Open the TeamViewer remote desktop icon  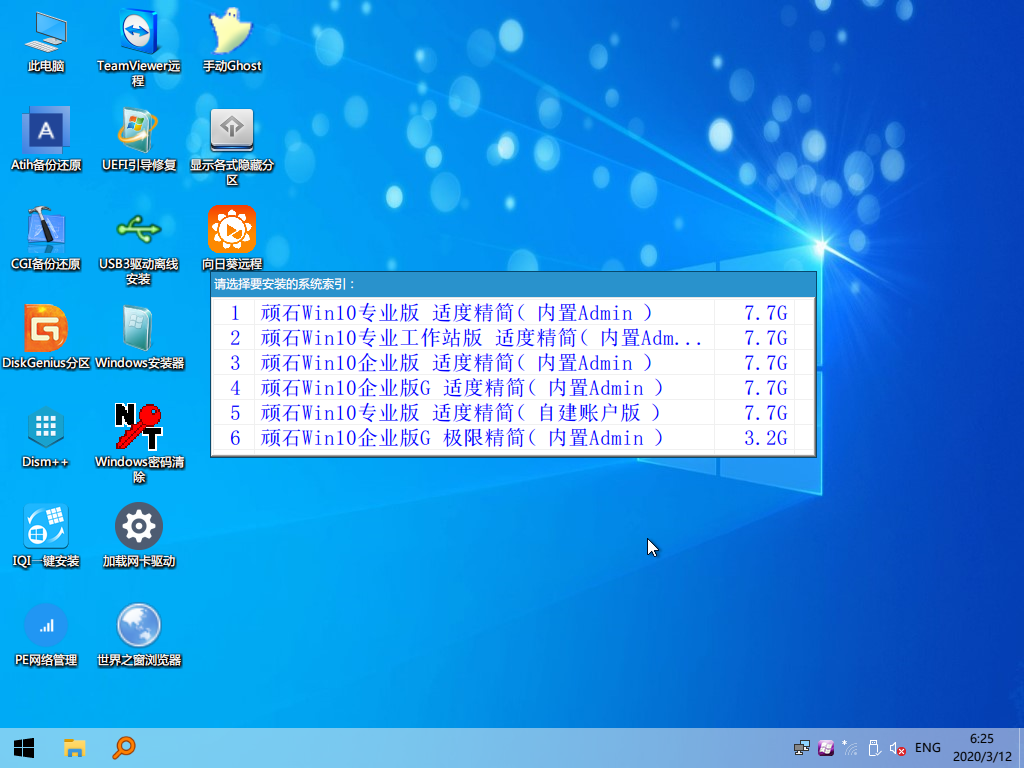point(138,33)
